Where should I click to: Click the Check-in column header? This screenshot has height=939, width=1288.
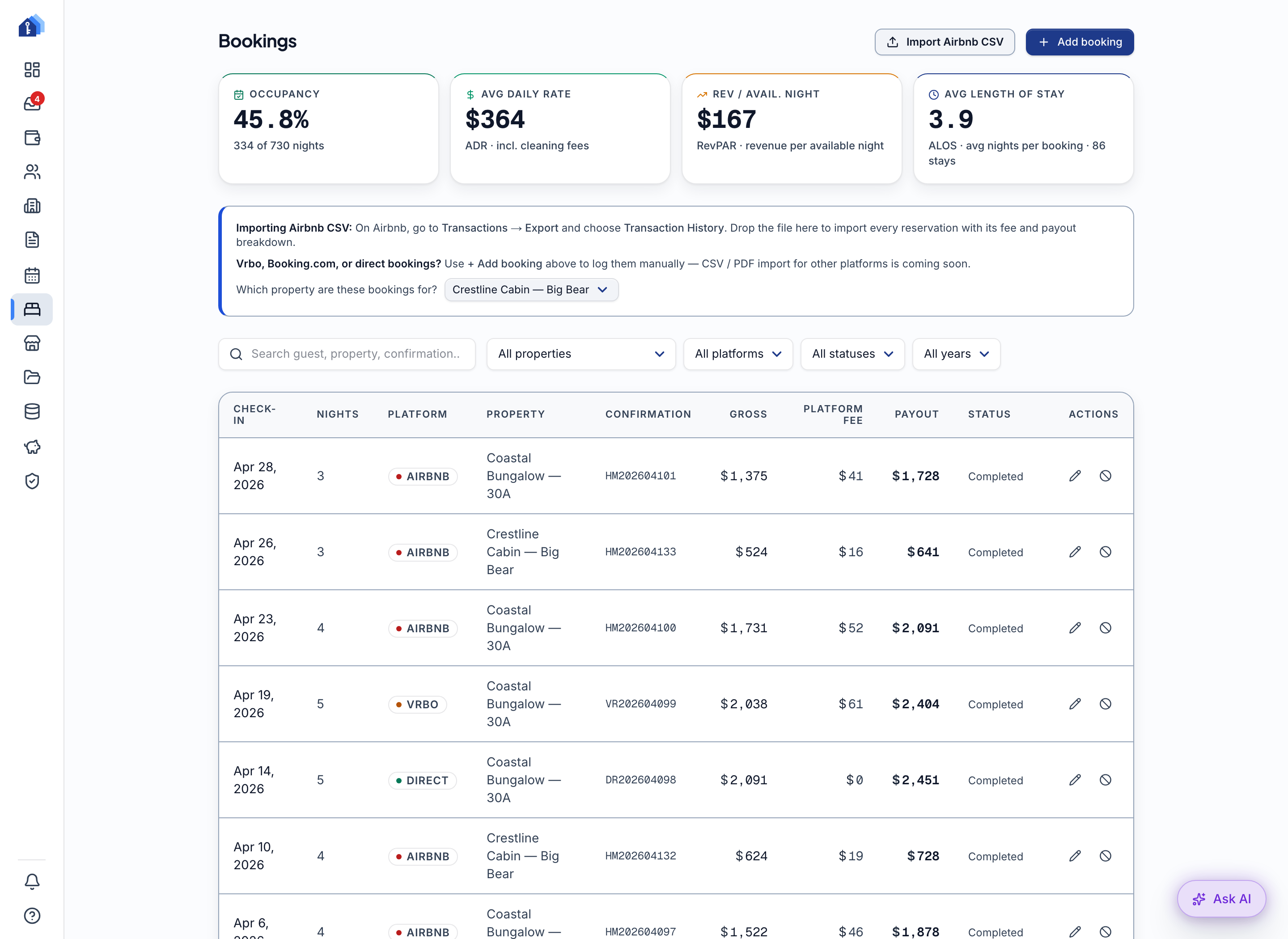pyautogui.click(x=254, y=415)
